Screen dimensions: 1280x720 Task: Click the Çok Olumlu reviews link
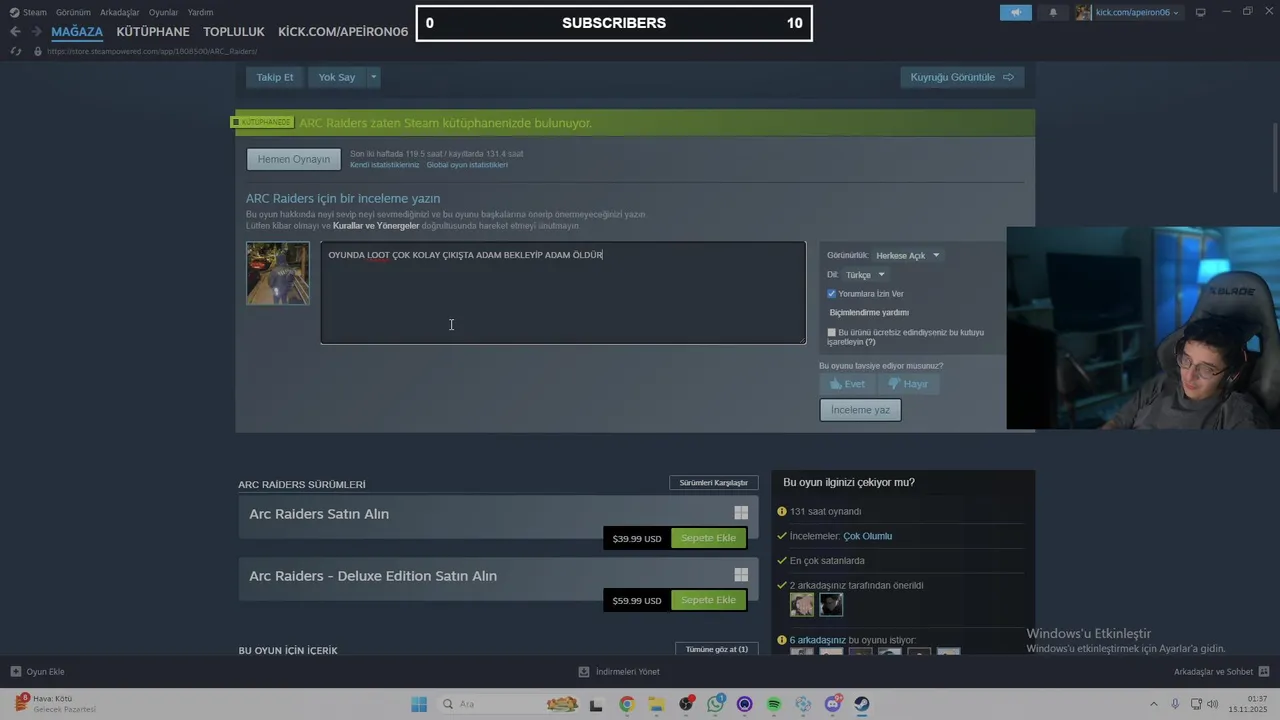click(x=868, y=536)
